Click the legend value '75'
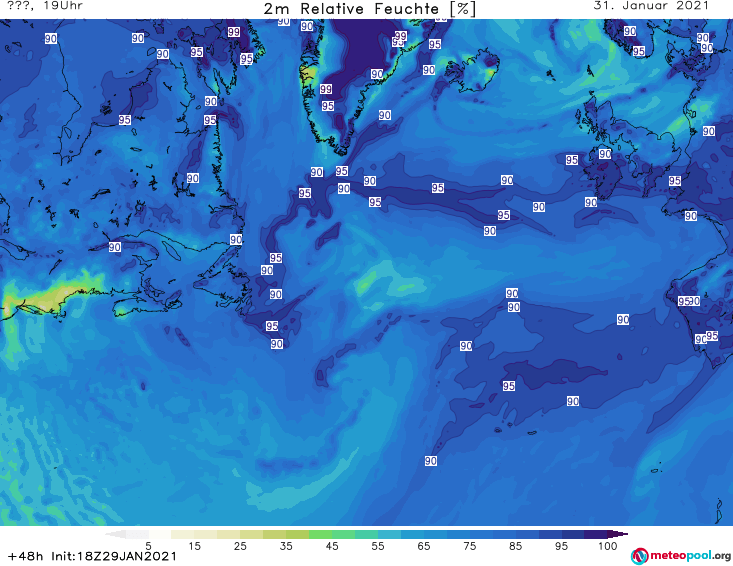This screenshot has width=733, height=566. [469, 546]
